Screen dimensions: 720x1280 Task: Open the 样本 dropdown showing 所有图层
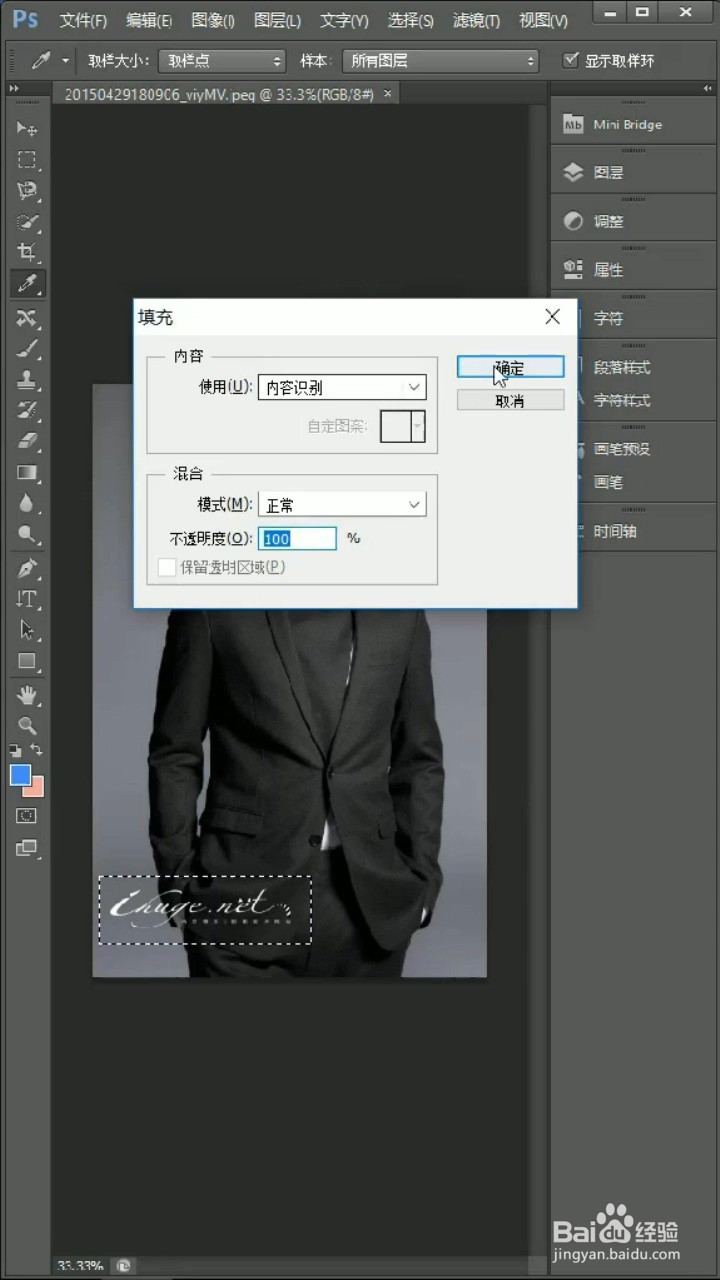440,61
